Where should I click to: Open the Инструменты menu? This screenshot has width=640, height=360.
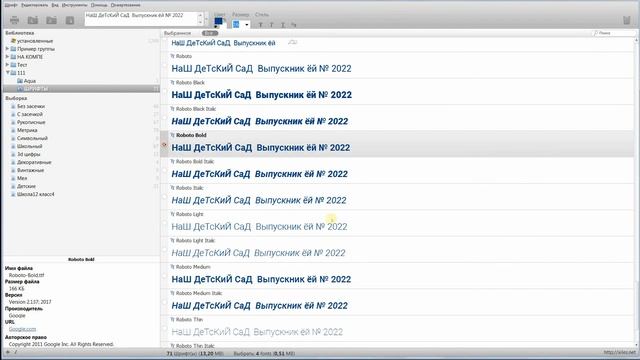(75, 5)
